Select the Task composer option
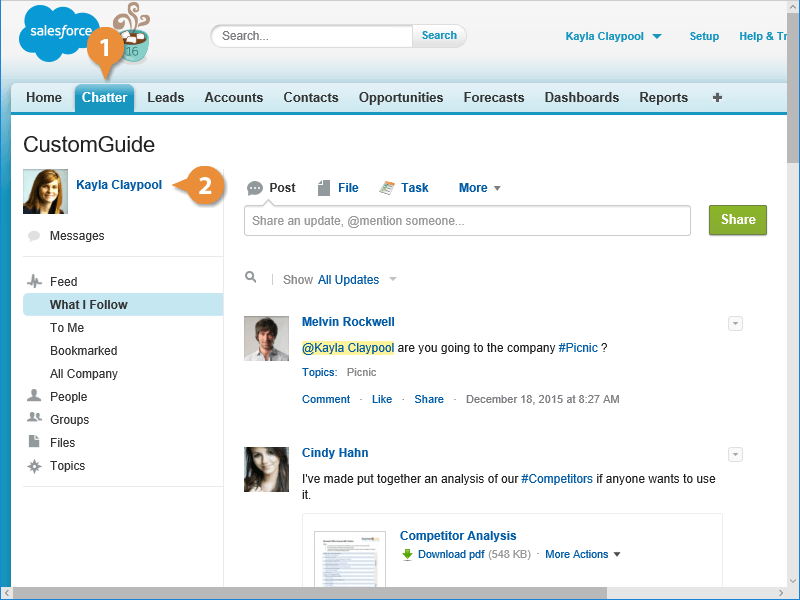 coord(404,188)
